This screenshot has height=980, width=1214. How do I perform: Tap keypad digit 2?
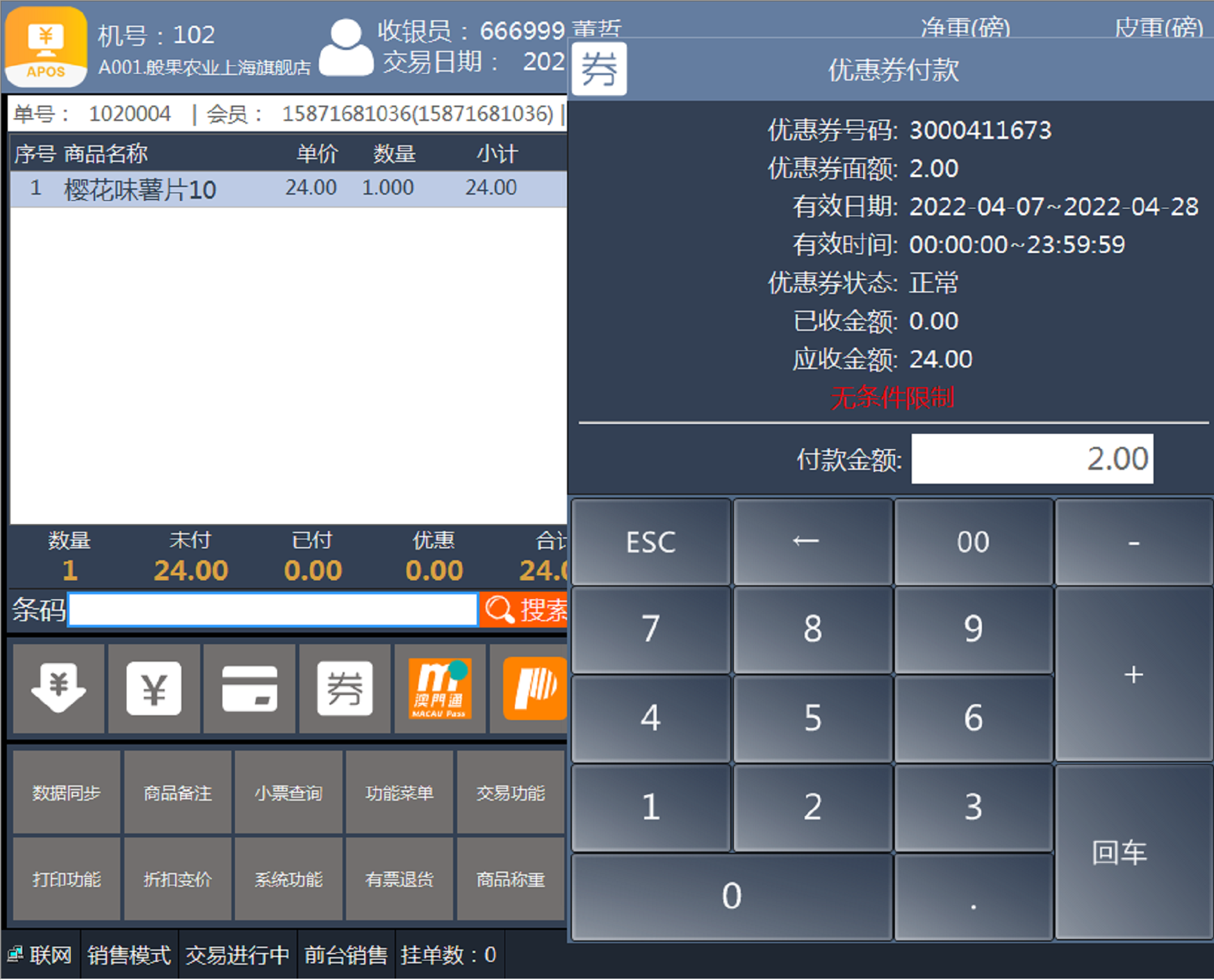812,807
